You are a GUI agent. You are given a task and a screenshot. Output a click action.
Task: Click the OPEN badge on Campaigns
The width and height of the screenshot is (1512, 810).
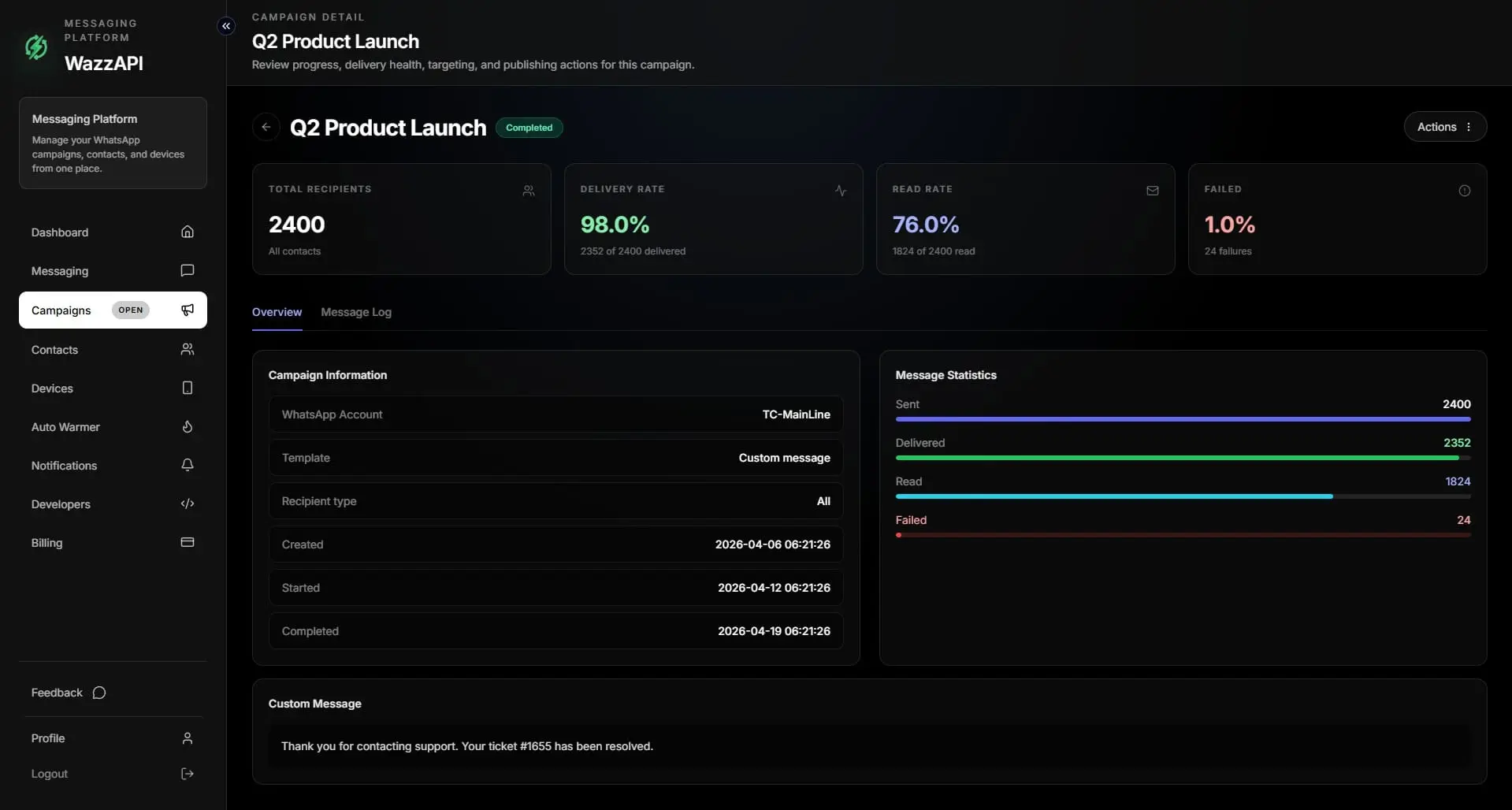[x=130, y=310]
